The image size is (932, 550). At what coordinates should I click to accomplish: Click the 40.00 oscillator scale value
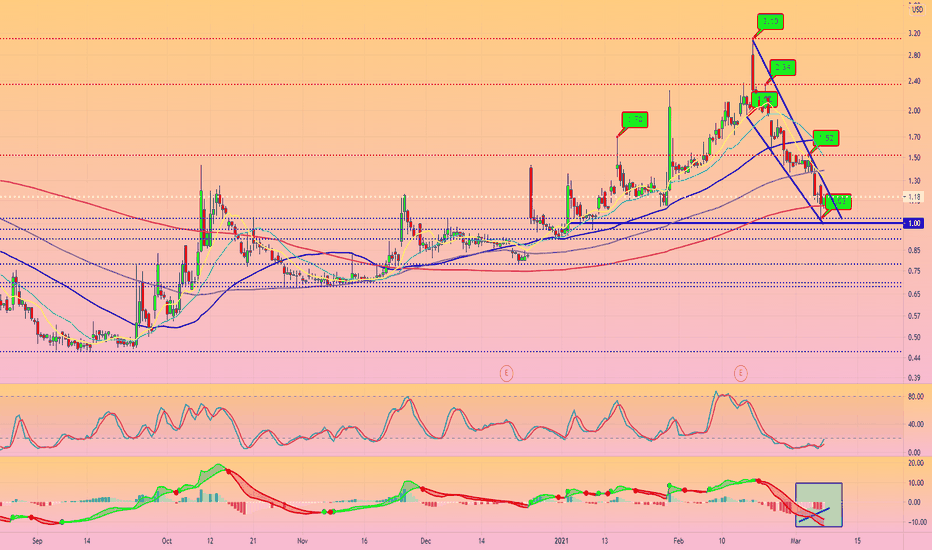coord(916,425)
